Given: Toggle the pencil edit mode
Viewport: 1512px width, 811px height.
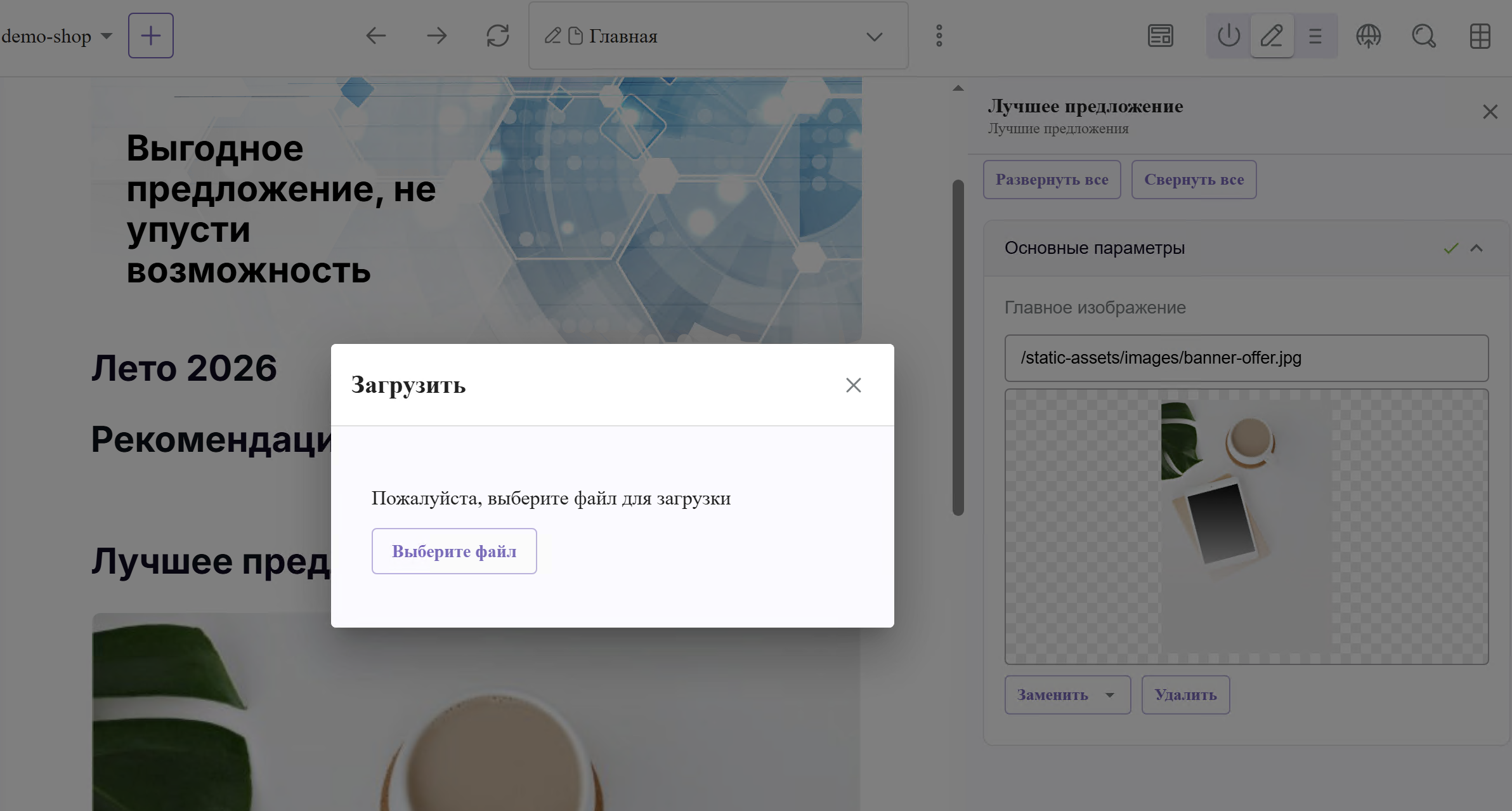Looking at the screenshot, I should pyautogui.click(x=1272, y=36).
